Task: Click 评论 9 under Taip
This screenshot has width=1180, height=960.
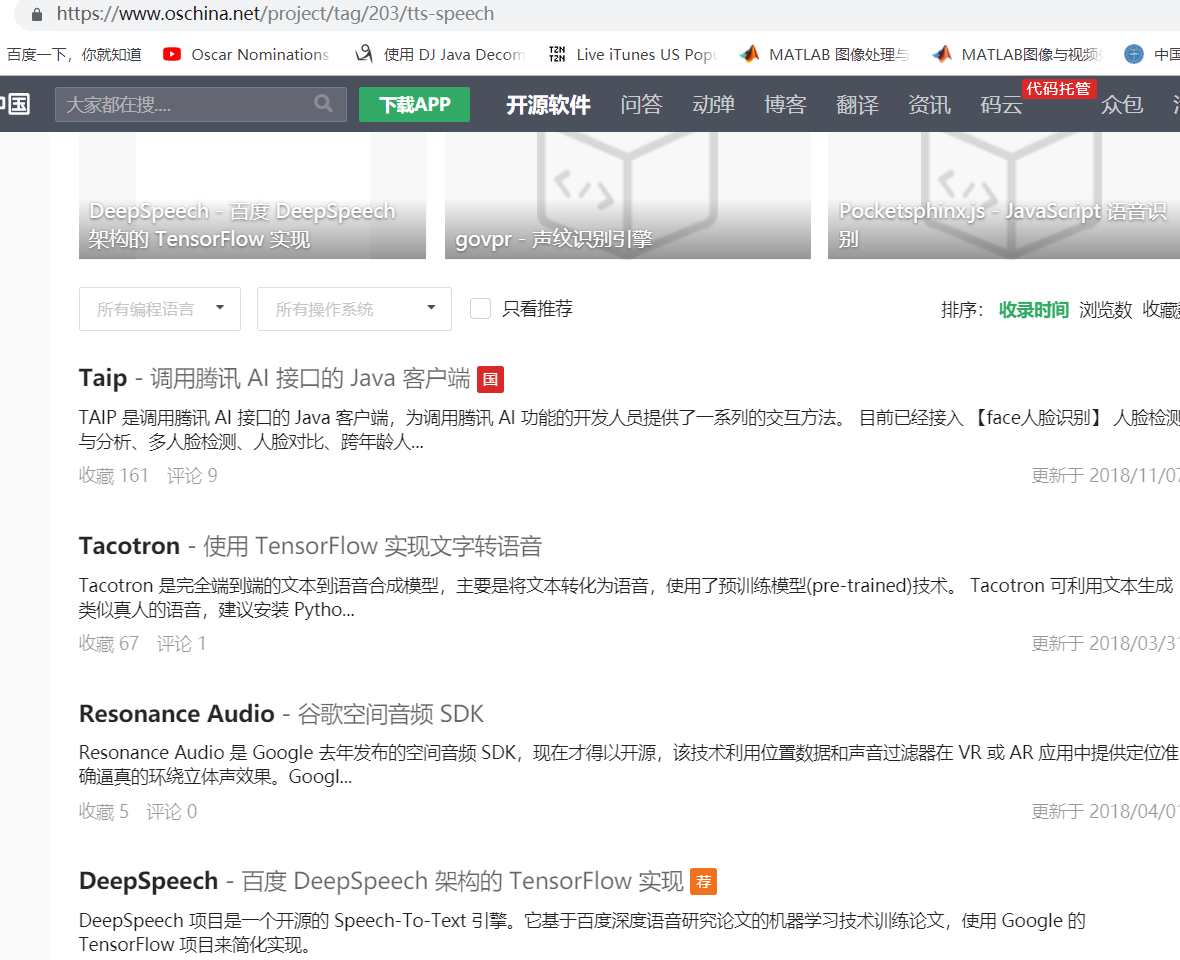Action: 192,475
